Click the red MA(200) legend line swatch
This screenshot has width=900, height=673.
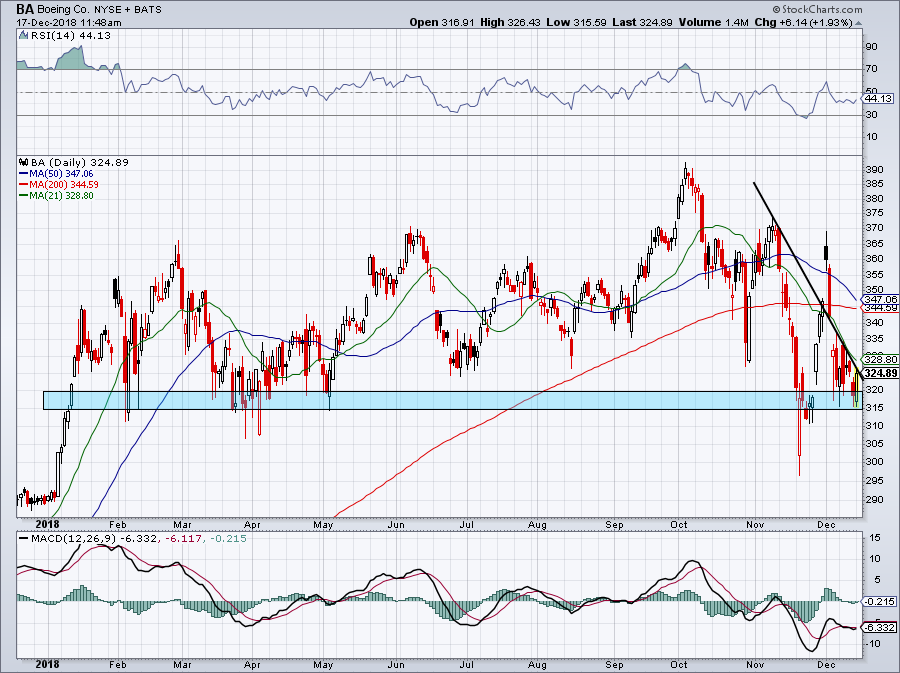24,185
